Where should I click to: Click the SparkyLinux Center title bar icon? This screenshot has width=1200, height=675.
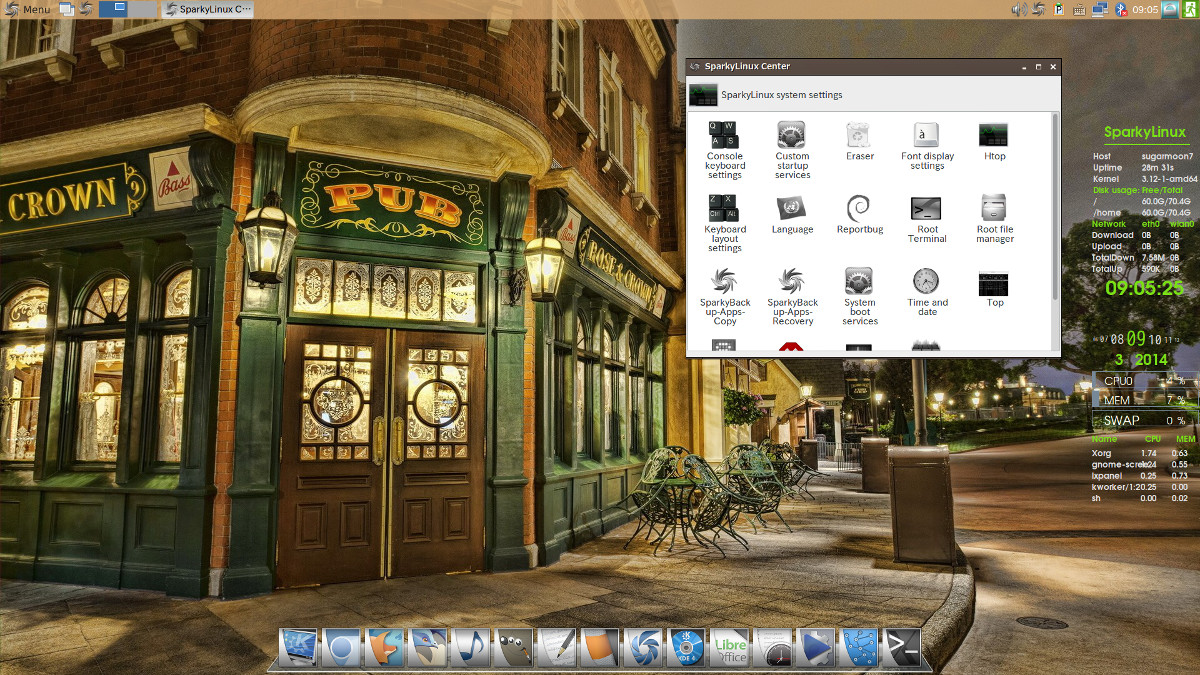694,66
